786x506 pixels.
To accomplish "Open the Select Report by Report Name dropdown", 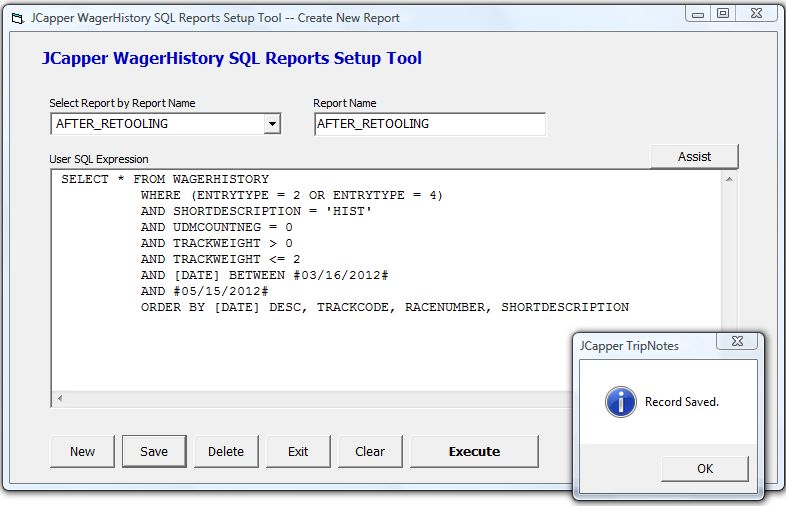I will pyautogui.click(x=272, y=124).
